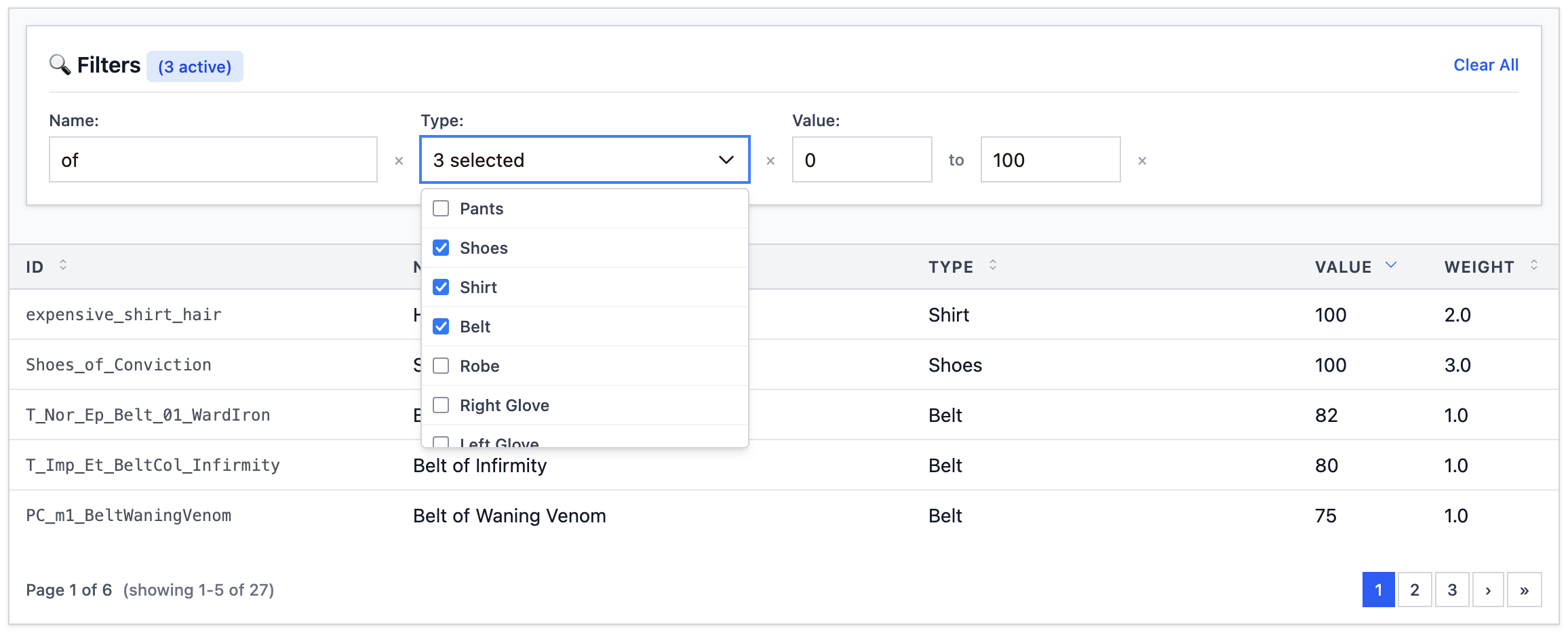Go to page 3 of results

pyautogui.click(x=1451, y=590)
